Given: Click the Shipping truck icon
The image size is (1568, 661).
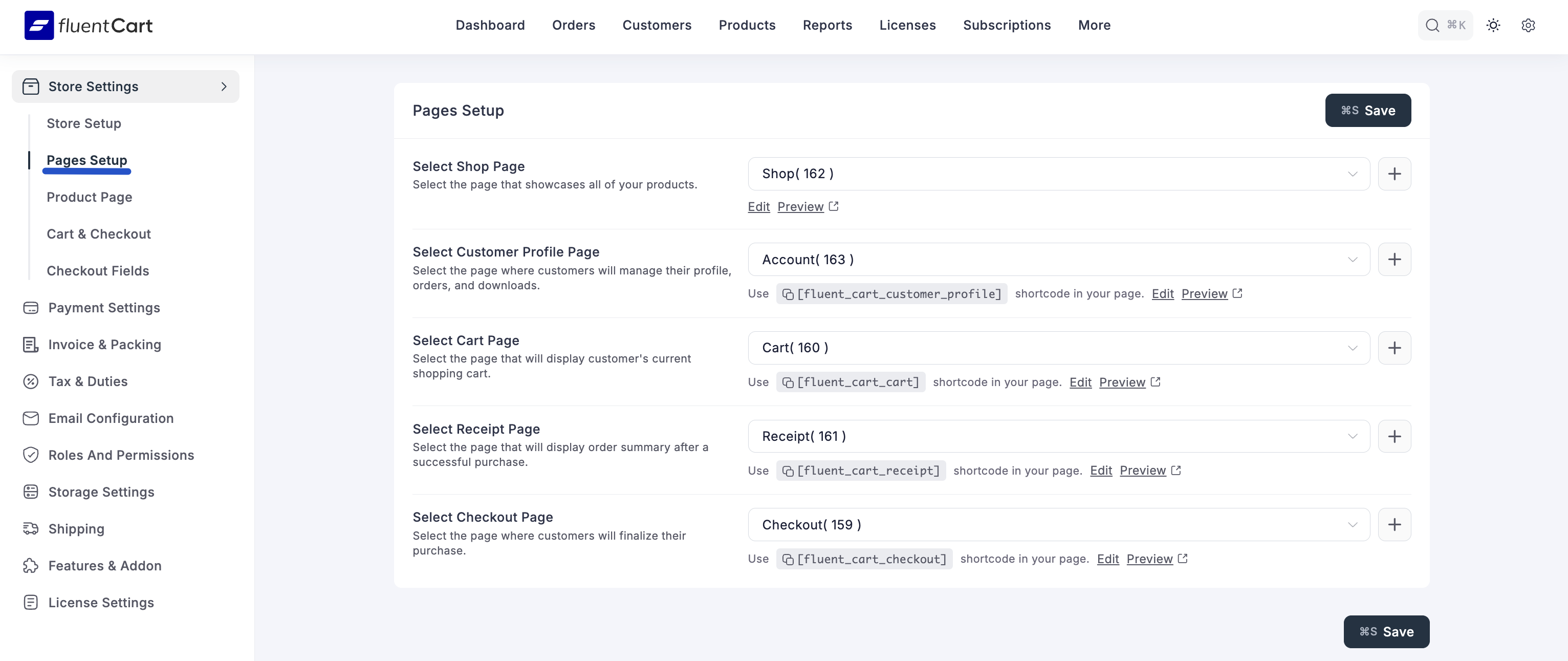Looking at the screenshot, I should (x=31, y=529).
